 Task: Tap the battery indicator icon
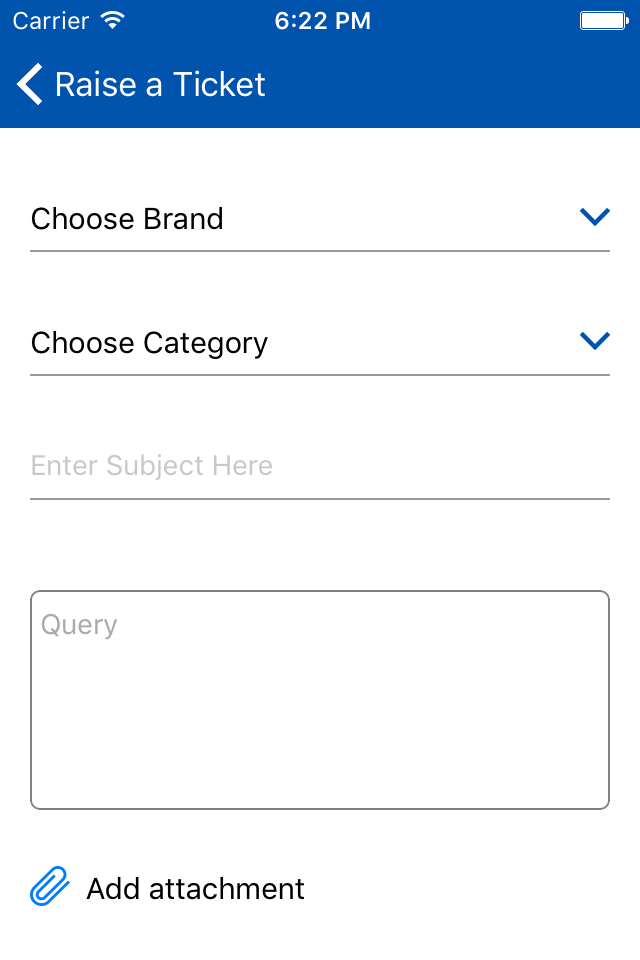604,21
